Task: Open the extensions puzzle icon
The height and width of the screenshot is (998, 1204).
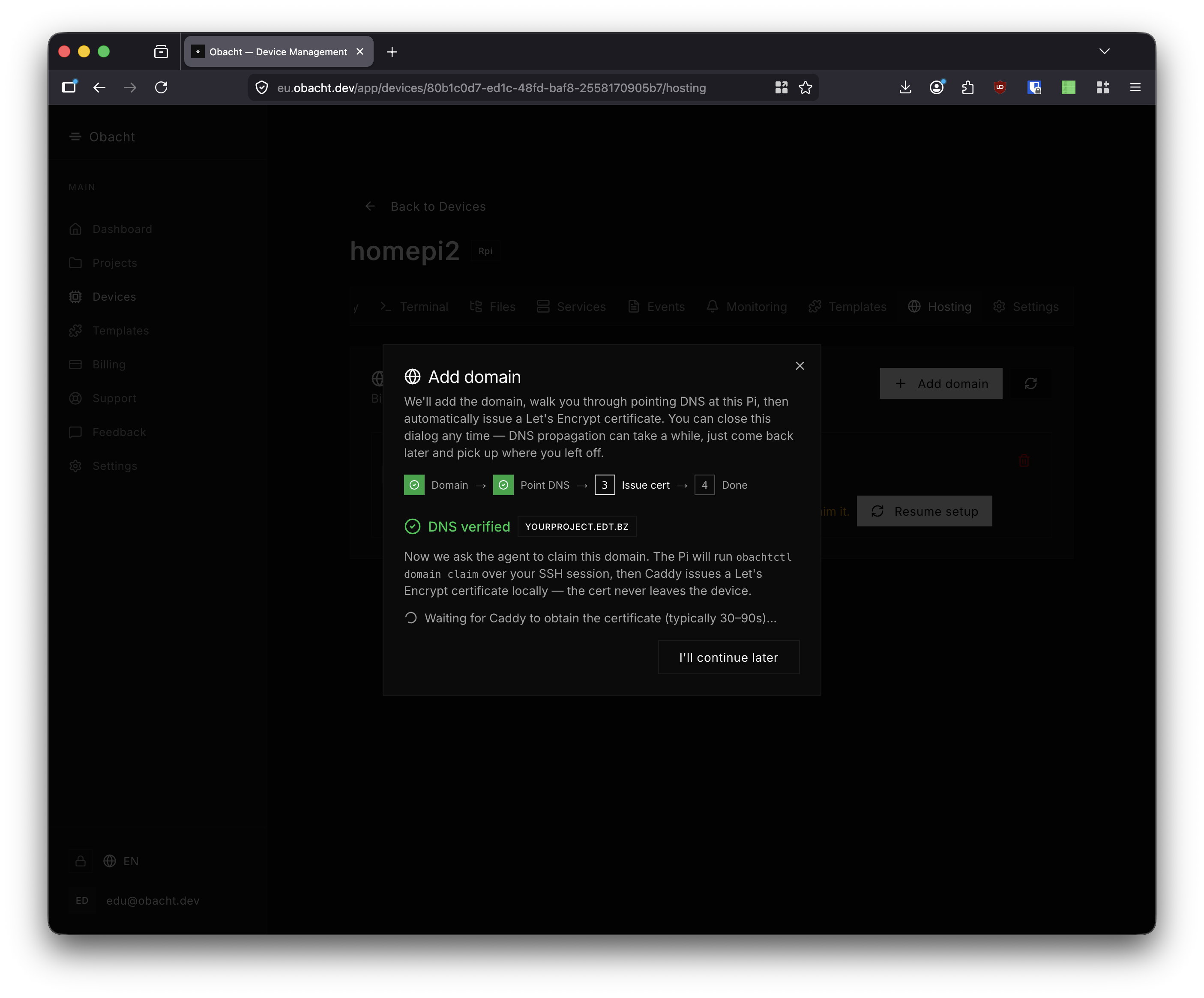Action: [x=968, y=87]
